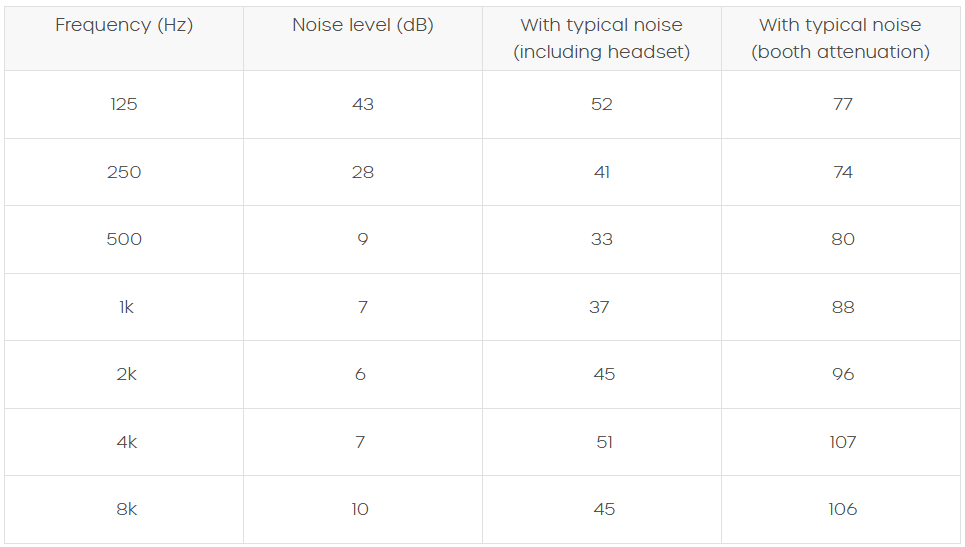Select the 1k frequency cell
Viewport: 965px width, 547px height.
[126, 307]
